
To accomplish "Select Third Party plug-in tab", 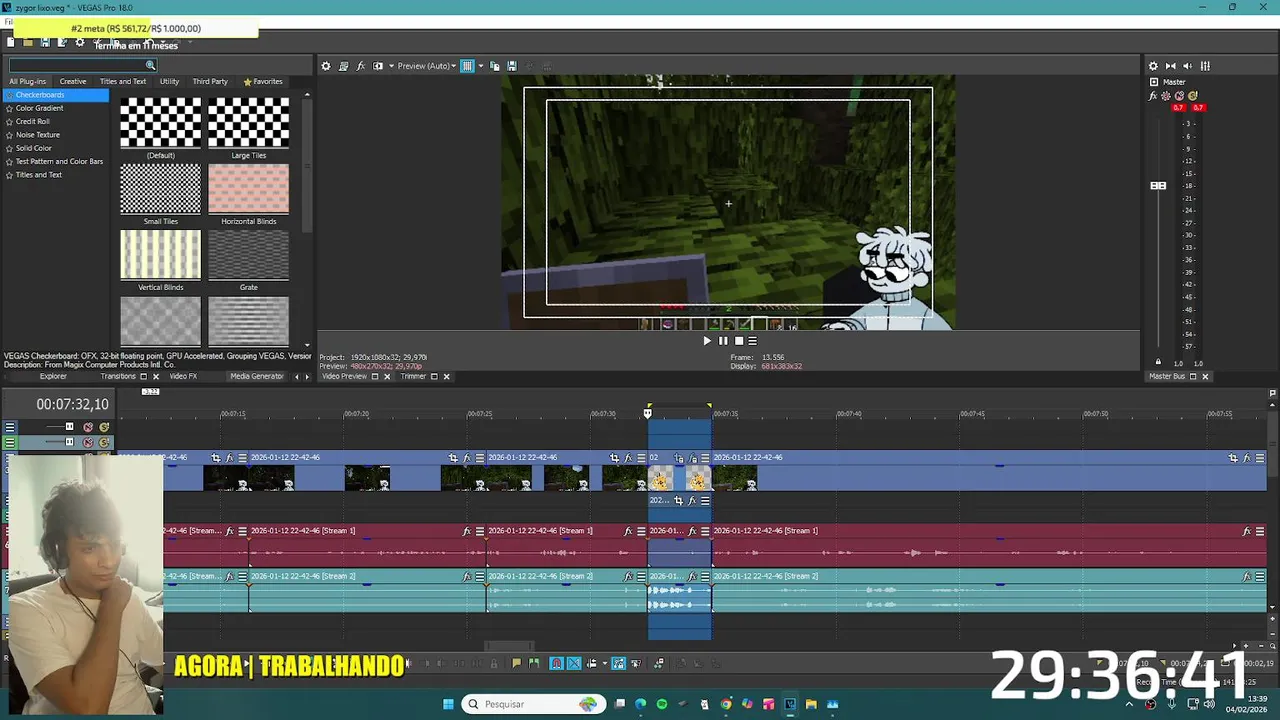I will point(210,81).
